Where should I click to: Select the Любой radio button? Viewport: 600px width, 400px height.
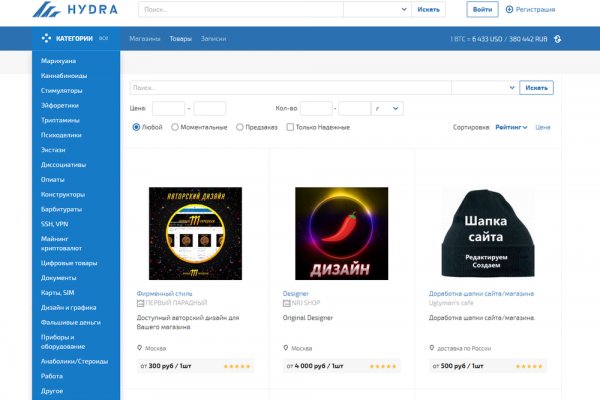137,127
